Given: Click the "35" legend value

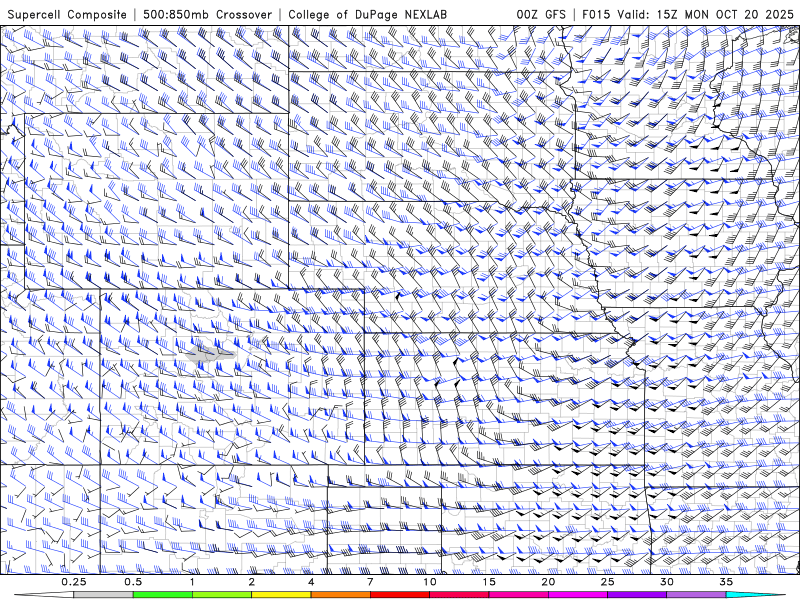Looking at the screenshot, I should tap(726, 582).
